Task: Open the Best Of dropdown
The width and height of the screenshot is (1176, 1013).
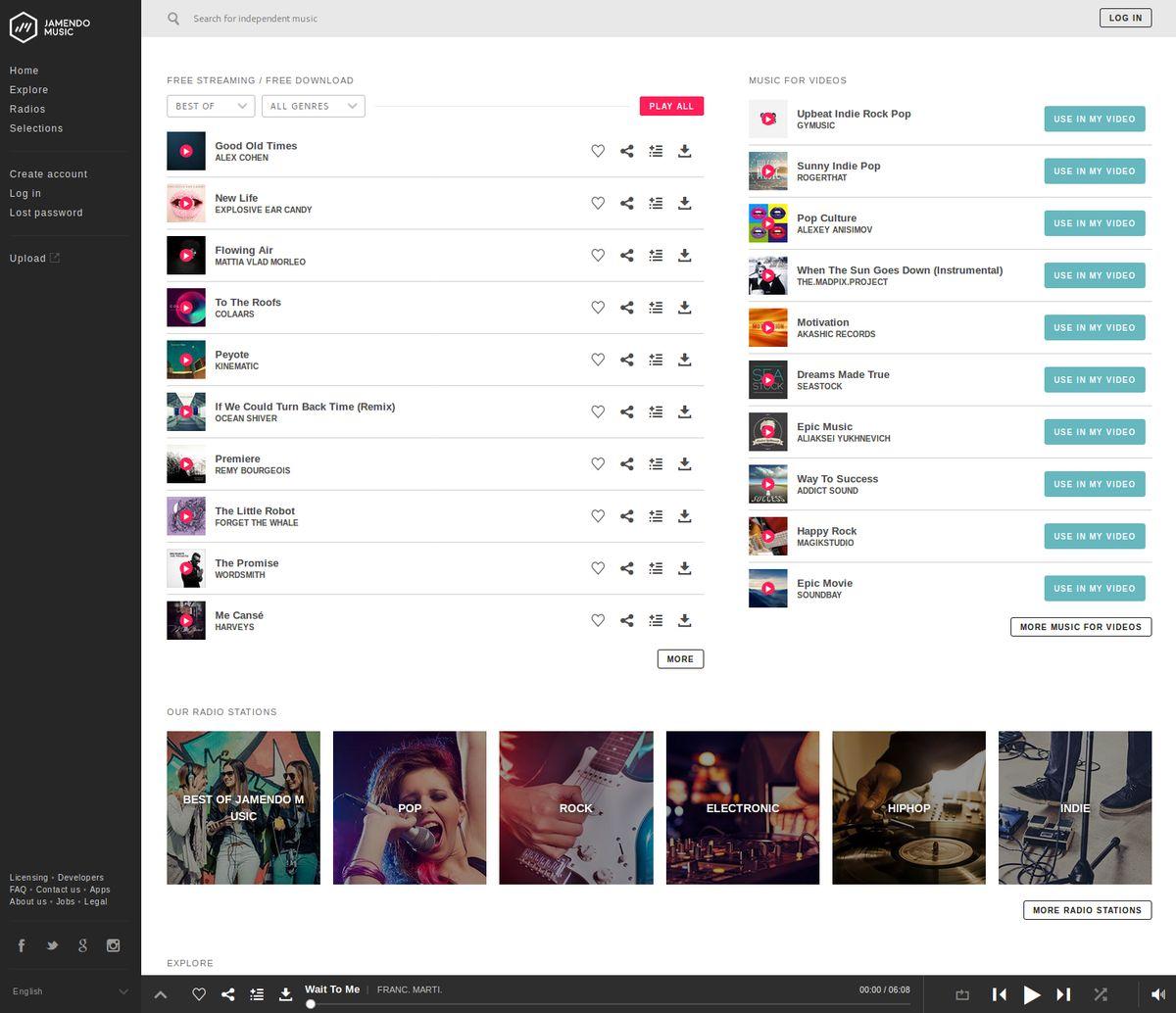Action: (x=211, y=106)
